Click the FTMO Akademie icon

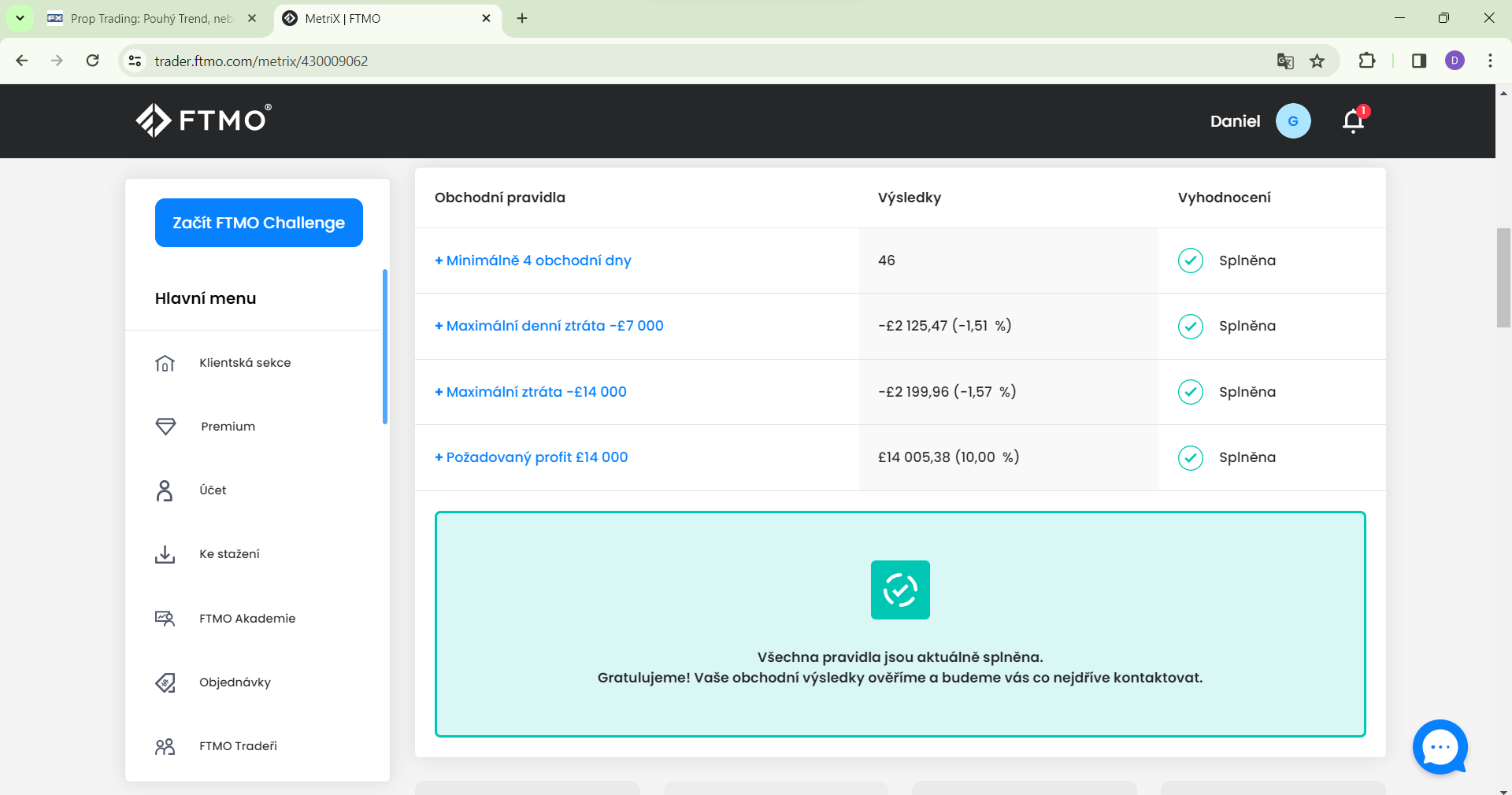pyautogui.click(x=165, y=619)
